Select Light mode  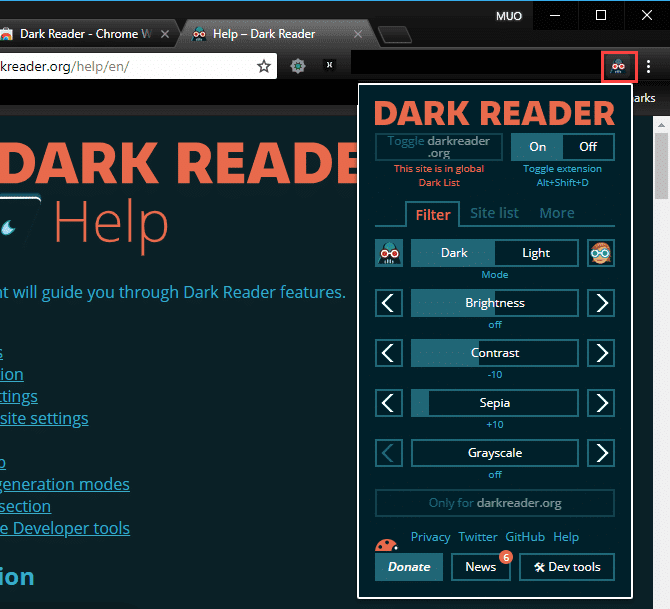pos(536,253)
